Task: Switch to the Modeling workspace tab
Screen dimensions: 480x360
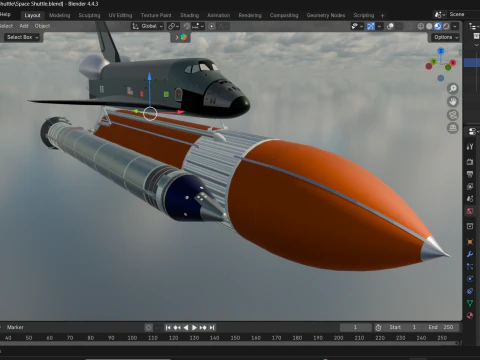Action: click(59, 15)
